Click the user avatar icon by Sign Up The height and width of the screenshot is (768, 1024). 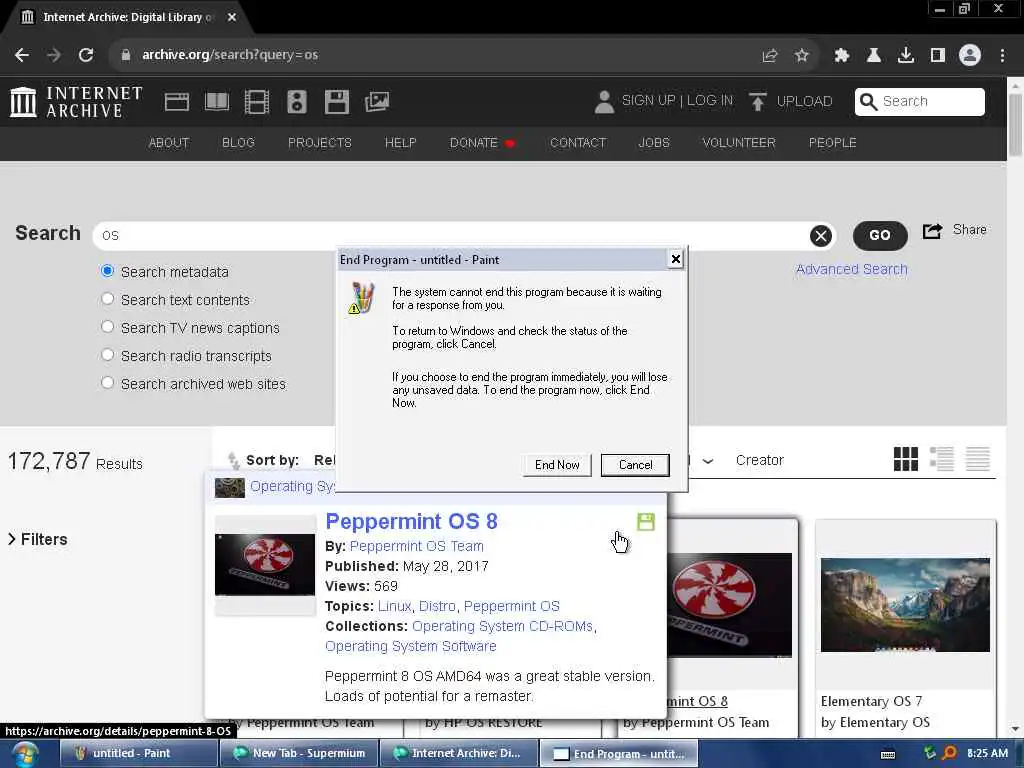pyautogui.click(x=604, y=102)
